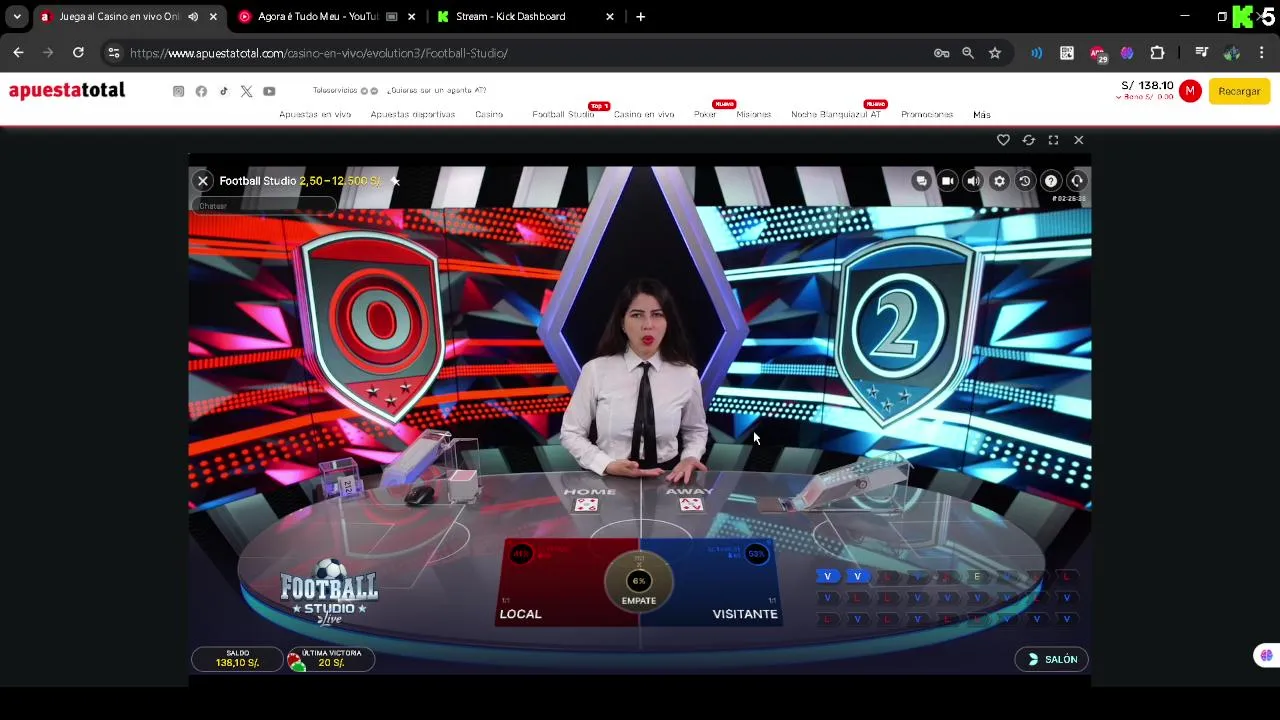This screenshot has width=1280, height=720.
Task: Click the SALDO balance display
Action: 237,659
